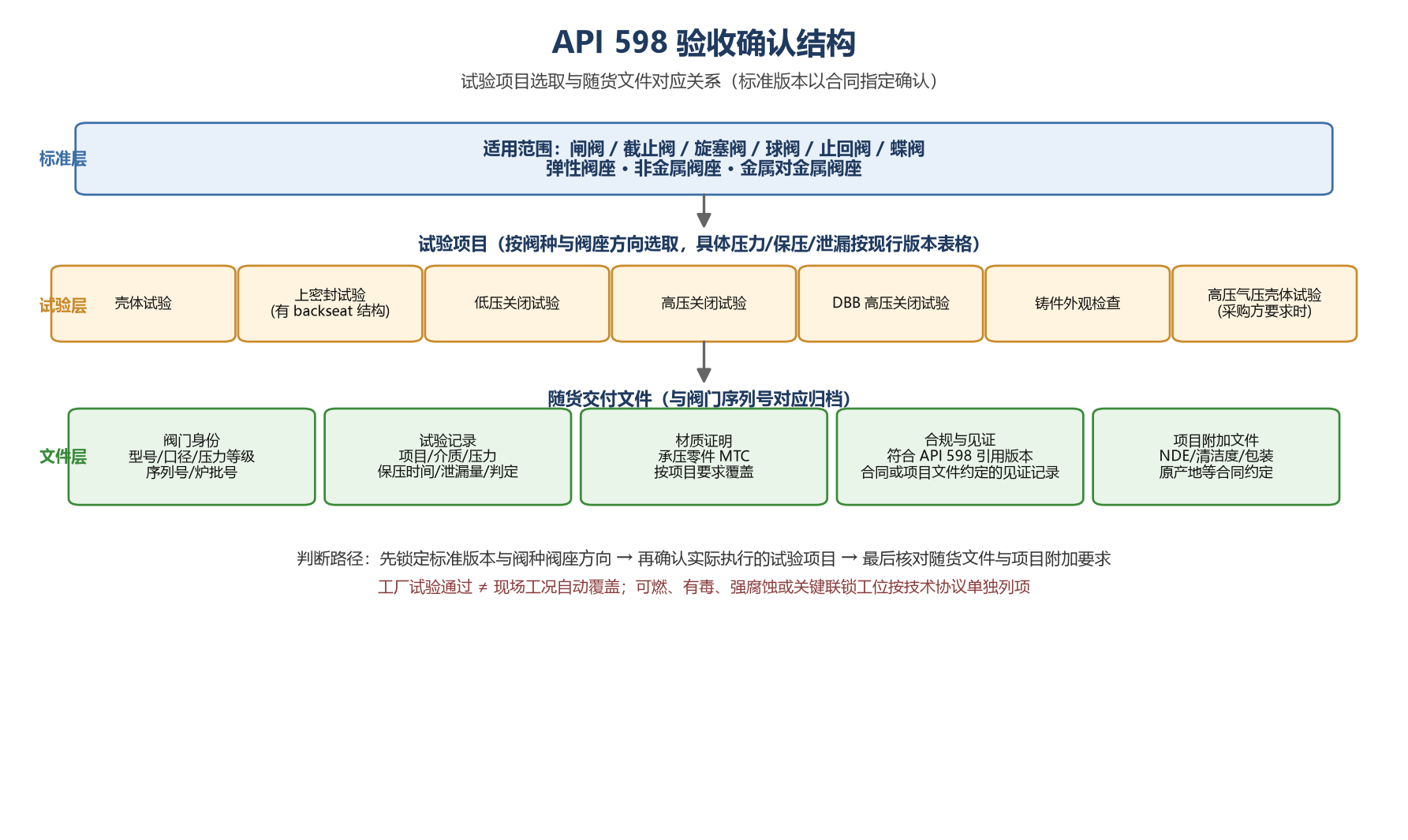The image size is (1408, 840).
Task: Click the '高压气压壳体试验 (采购方要求时)' box
Action: (1264, 304)
